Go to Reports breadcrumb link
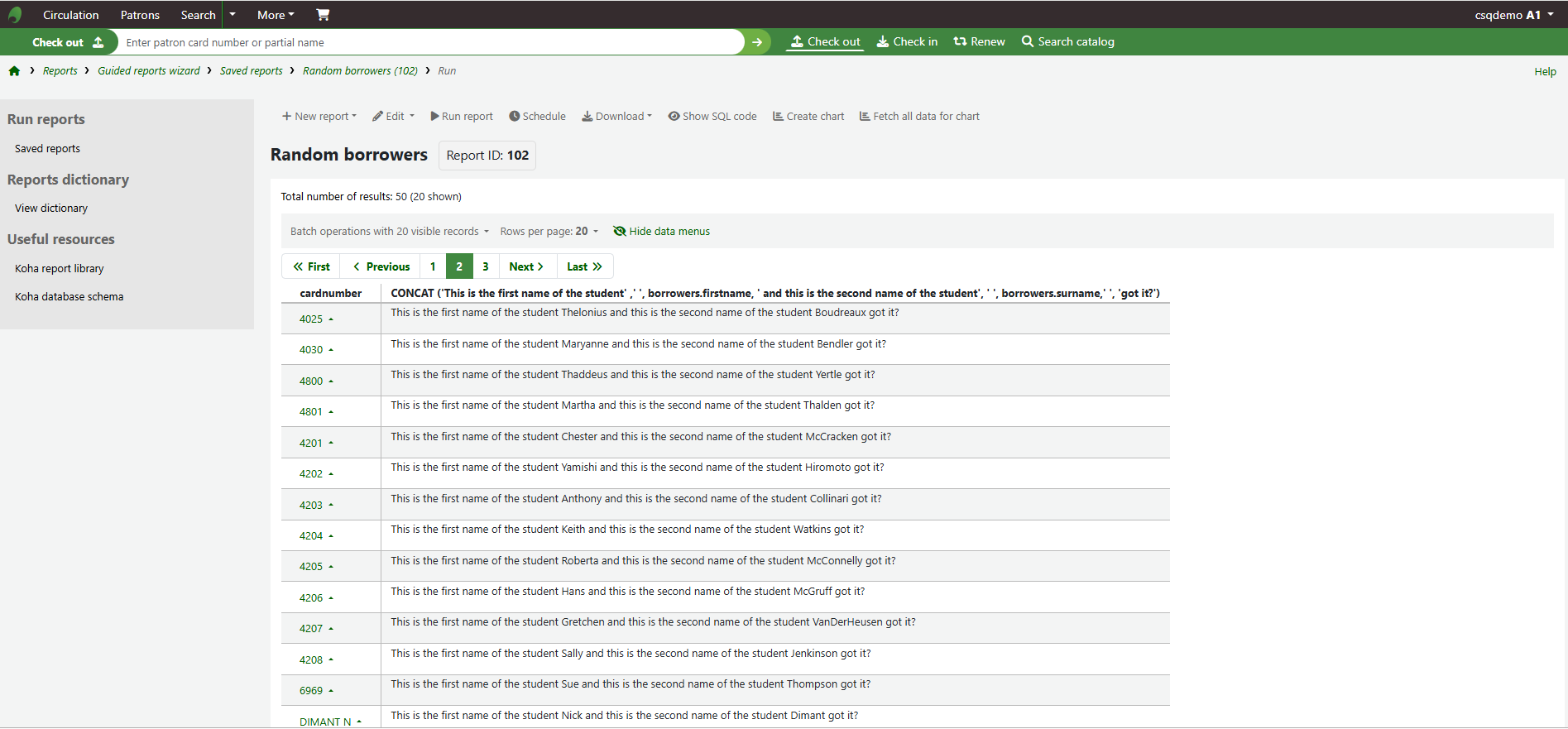The height and width of the screenshot is (729, 1568). pos(60,71)
